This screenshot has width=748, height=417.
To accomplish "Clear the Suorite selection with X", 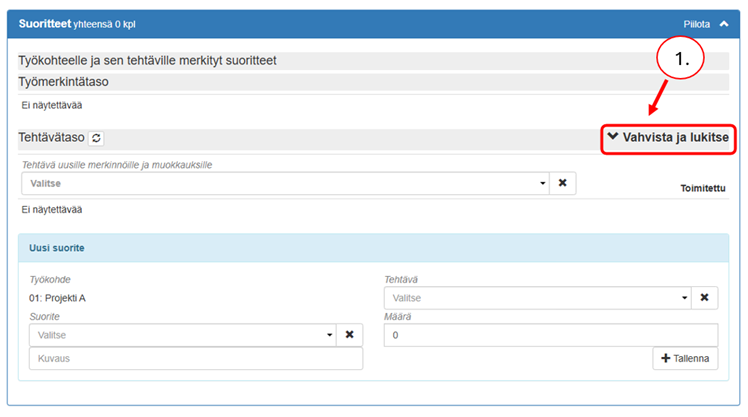I will pyautogui.click(x=349, y=334).
